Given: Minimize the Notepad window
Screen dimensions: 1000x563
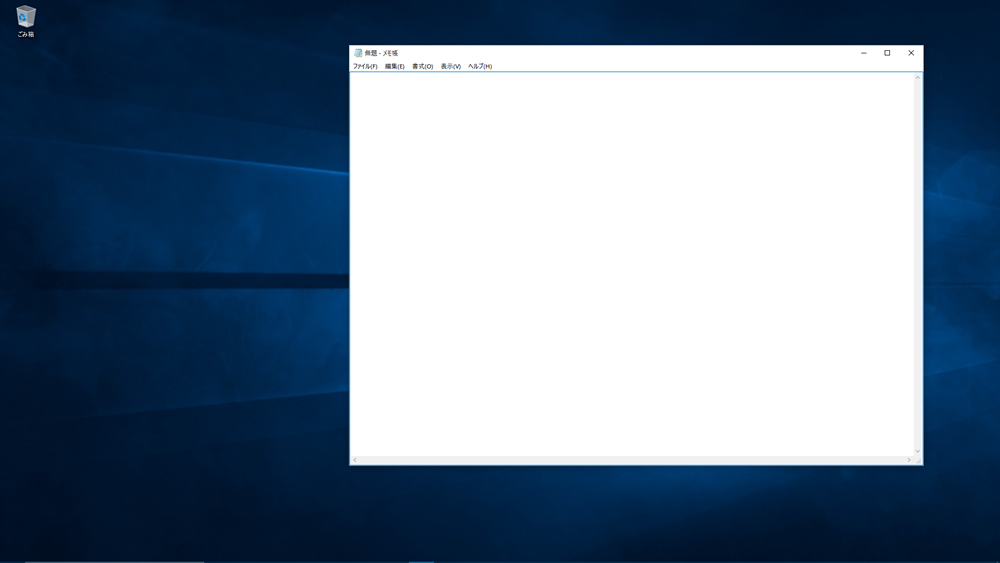Looking at the screenshot, I should [x=864, y=53].
